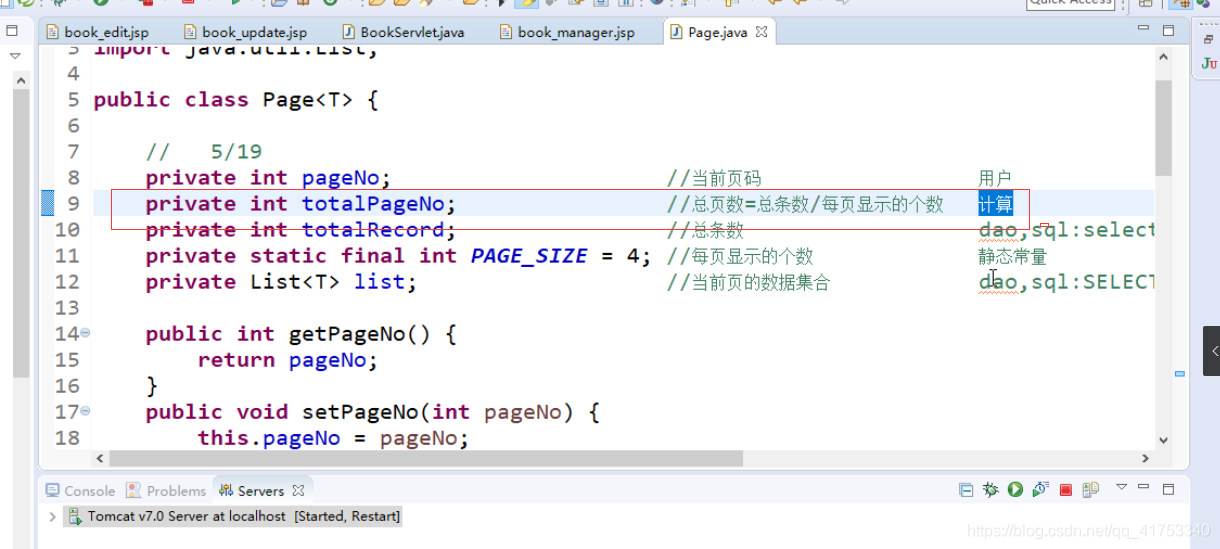
Task: Click the text 用户 on line 8
Action: coord(995,178)
